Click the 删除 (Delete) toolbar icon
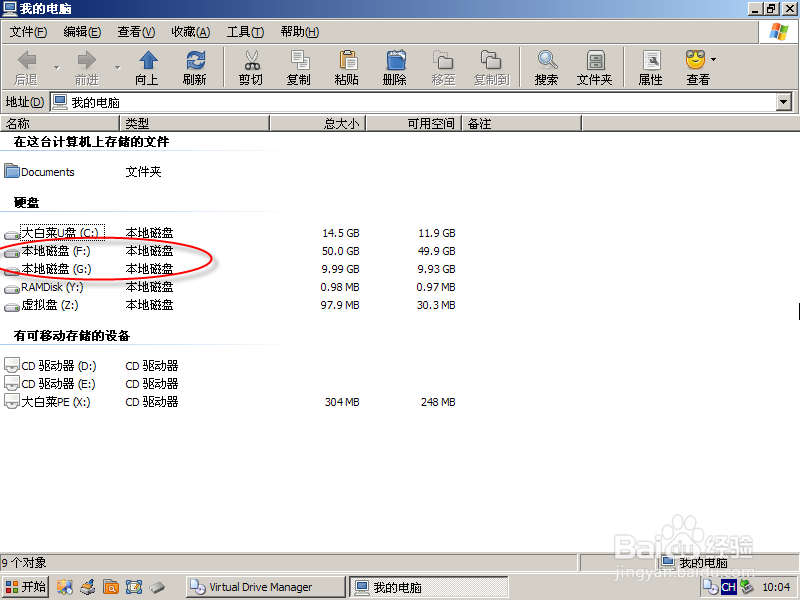The image size is (800, 600). tap(394, 60)
